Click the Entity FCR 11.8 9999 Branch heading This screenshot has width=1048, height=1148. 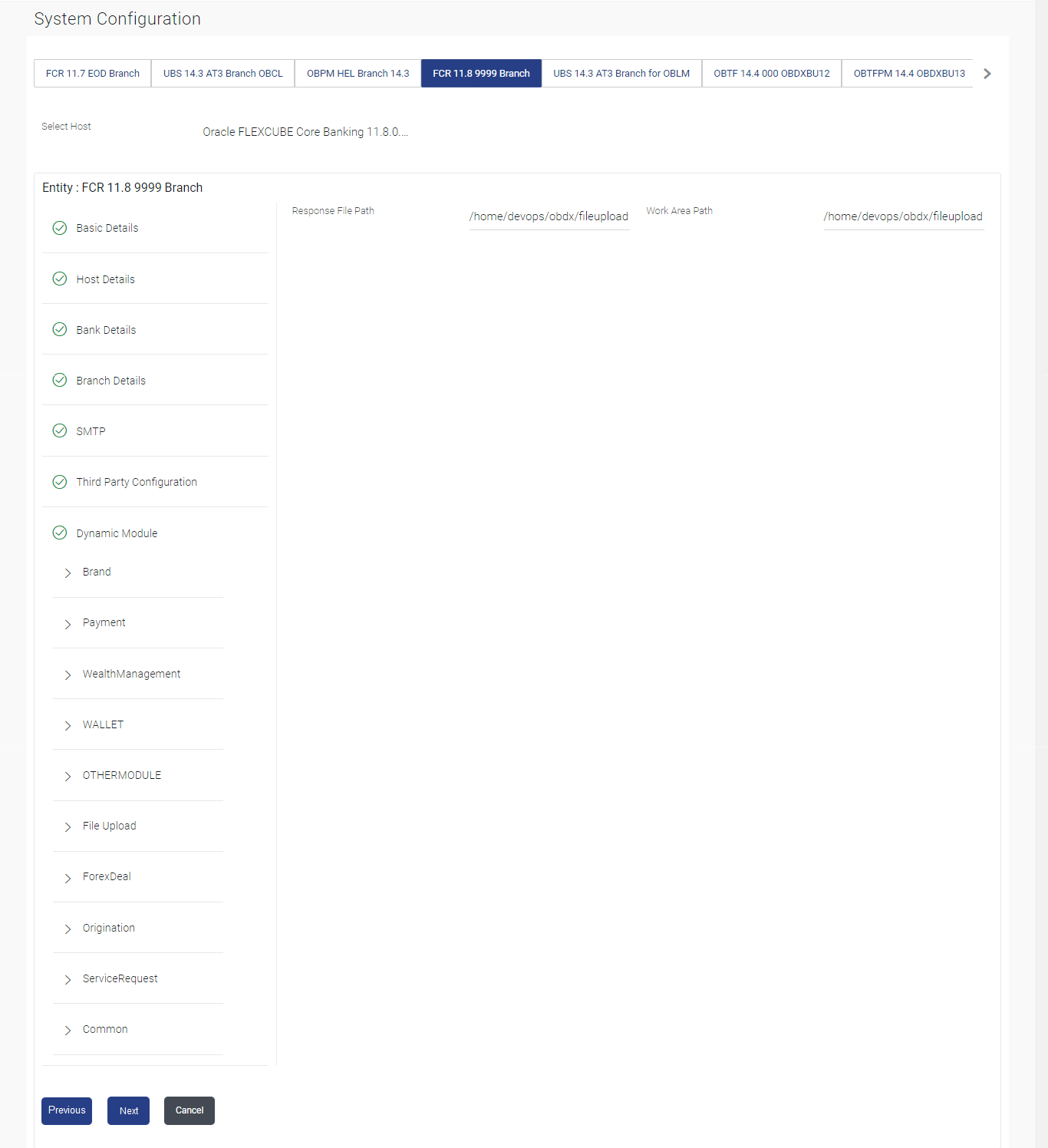click(x=123, y=188)
